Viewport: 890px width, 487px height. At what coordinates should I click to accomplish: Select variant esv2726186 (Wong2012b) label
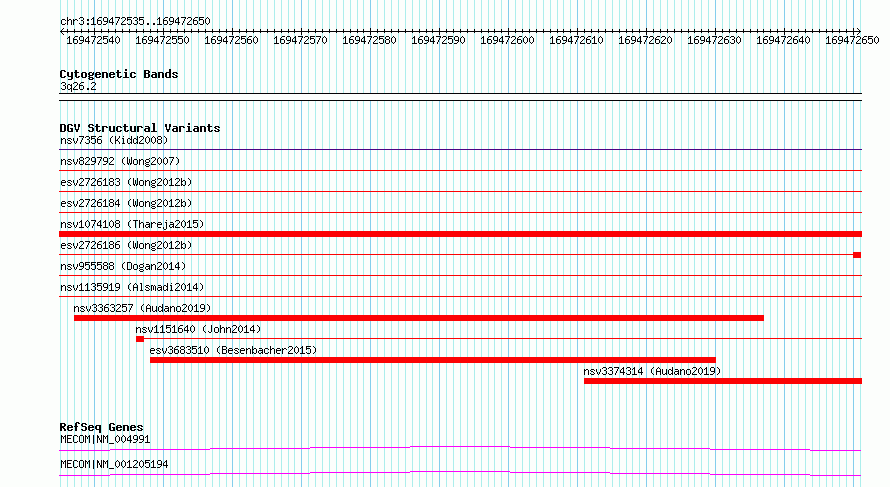coord(126,245)
